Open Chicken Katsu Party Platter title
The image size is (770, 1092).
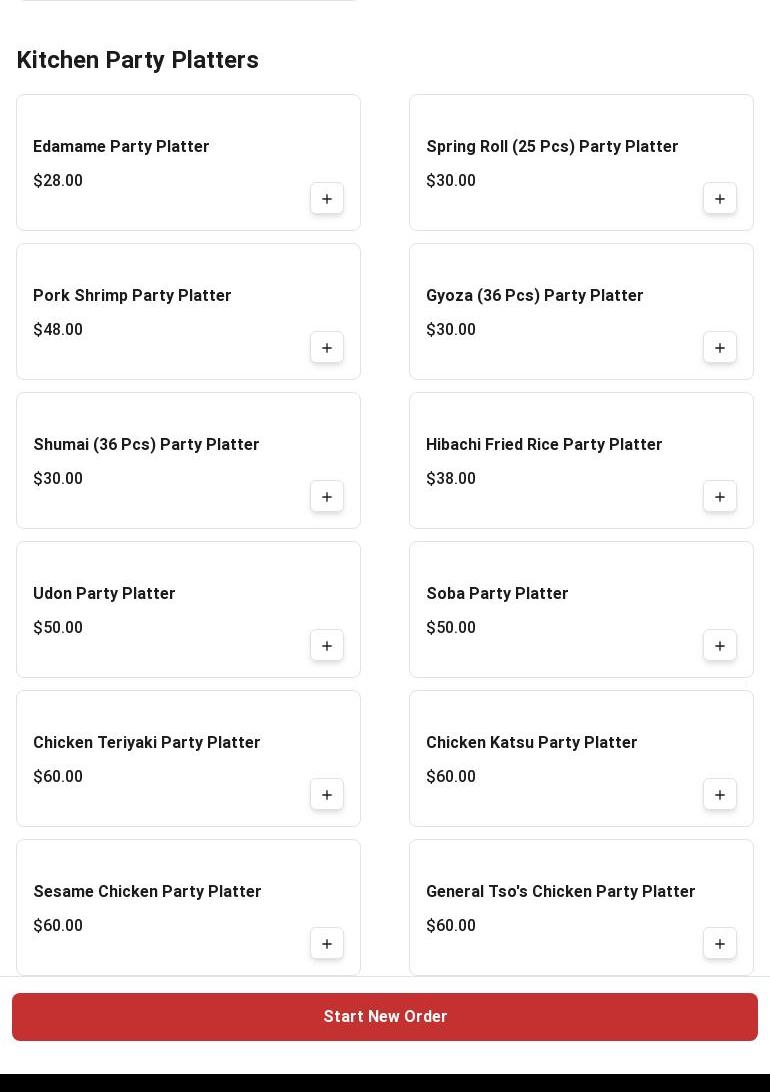(x=531, y=743)
